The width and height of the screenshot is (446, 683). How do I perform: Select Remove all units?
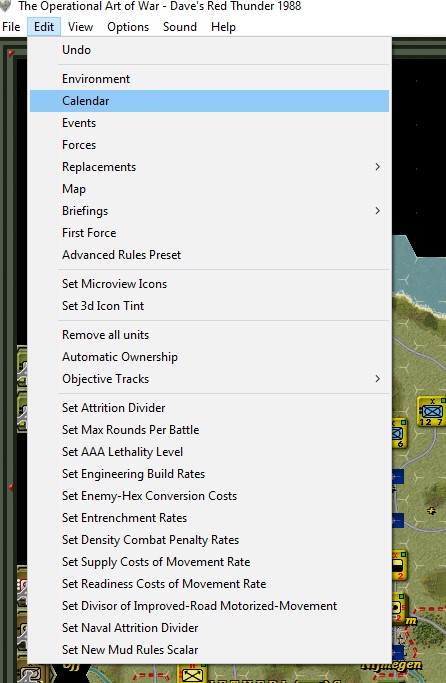pyautogui.click(x=209, y=335)
